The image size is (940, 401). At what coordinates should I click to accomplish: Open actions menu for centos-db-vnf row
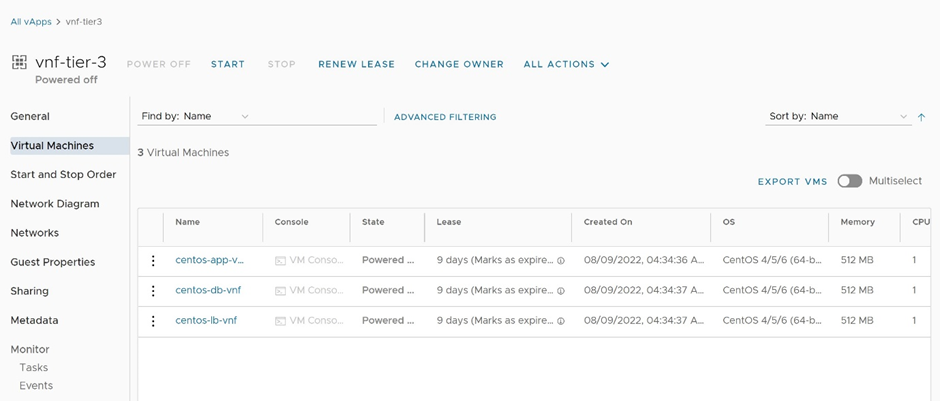(x=153, y=291)
